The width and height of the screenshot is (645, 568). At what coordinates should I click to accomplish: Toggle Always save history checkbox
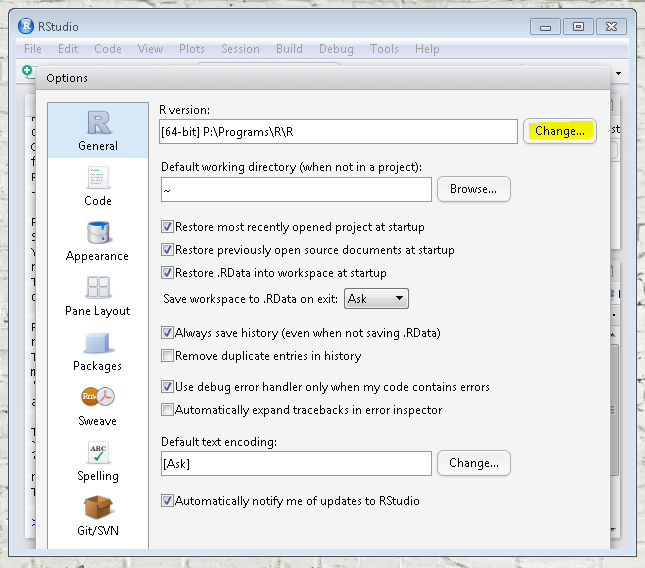(167, 332)
